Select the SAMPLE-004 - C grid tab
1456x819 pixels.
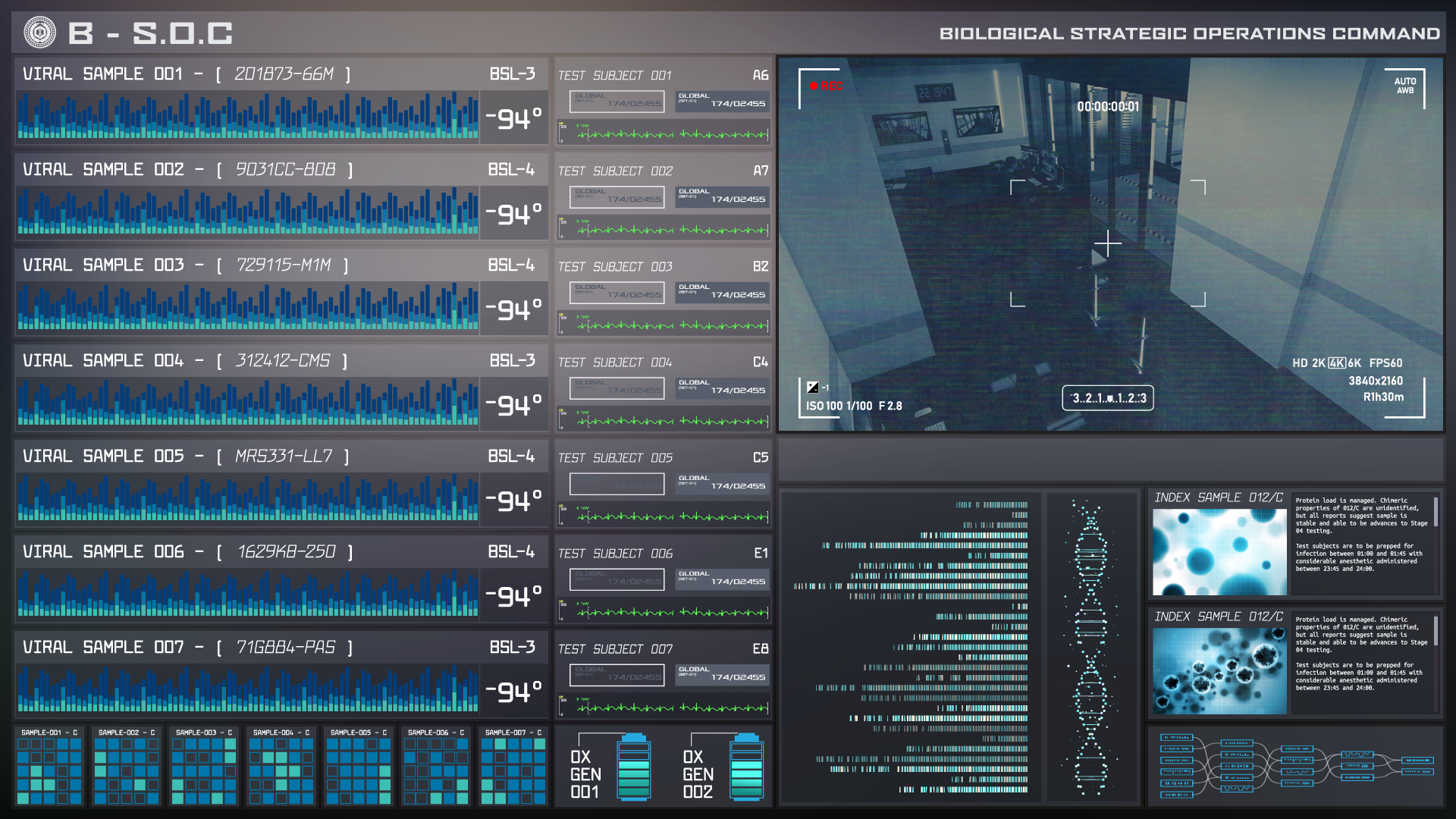[281, 733]
